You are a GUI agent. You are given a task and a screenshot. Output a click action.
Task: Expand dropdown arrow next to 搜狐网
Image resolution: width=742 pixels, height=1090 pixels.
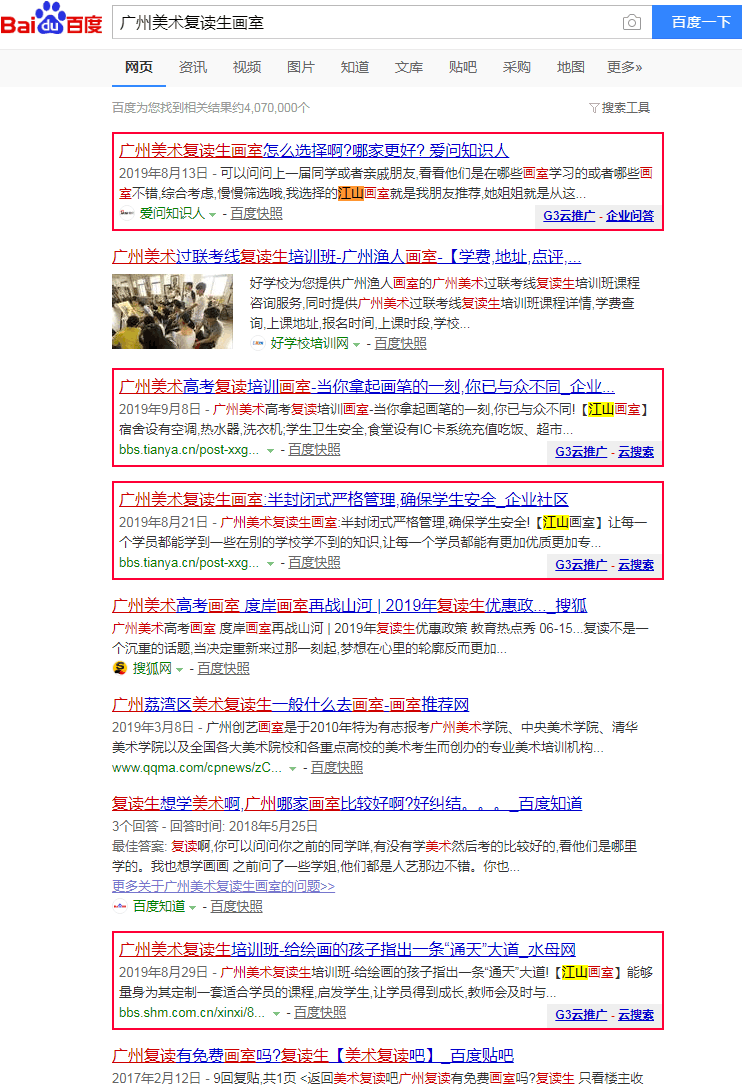(x=179, y=669)
